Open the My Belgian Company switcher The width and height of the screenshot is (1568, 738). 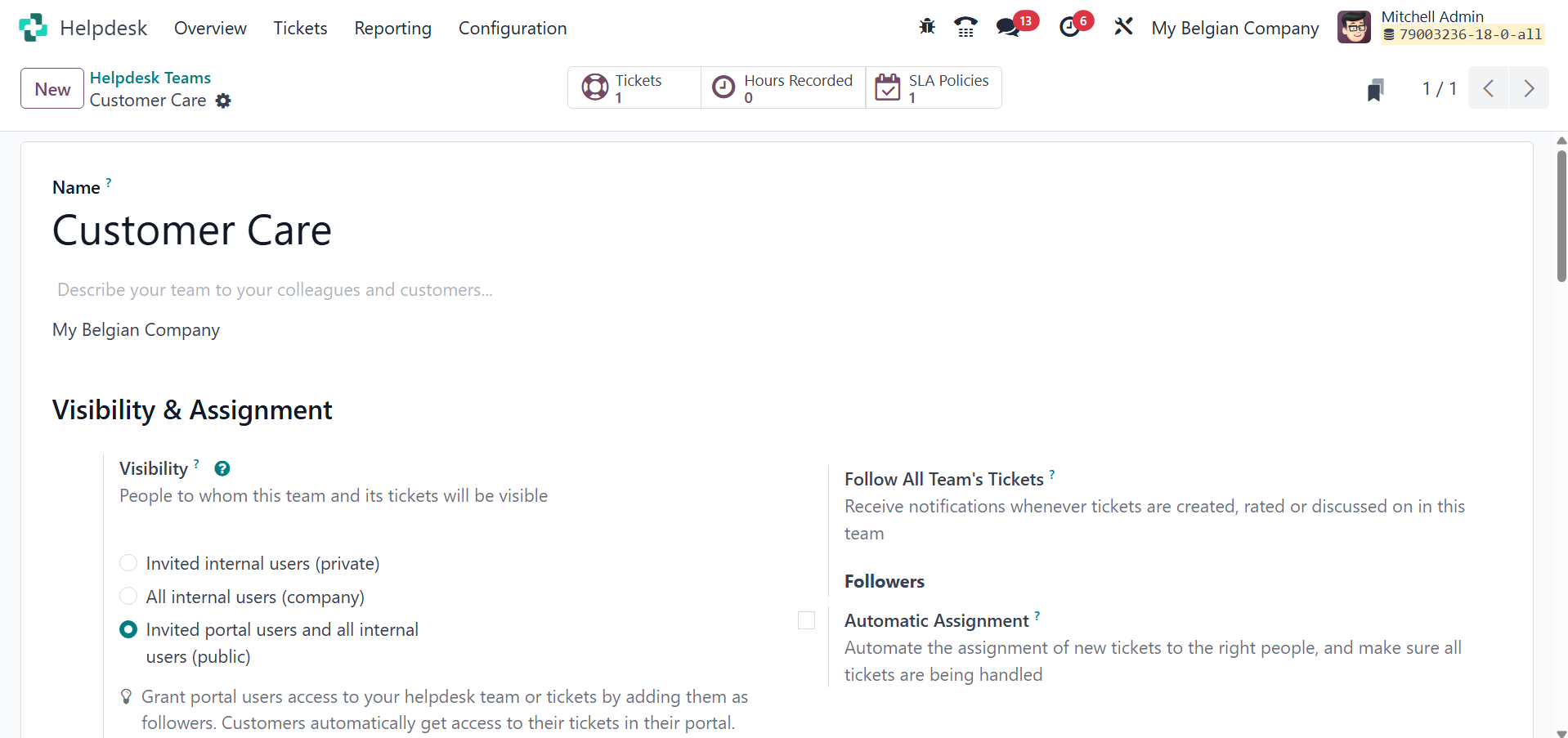coord(1234,28)
